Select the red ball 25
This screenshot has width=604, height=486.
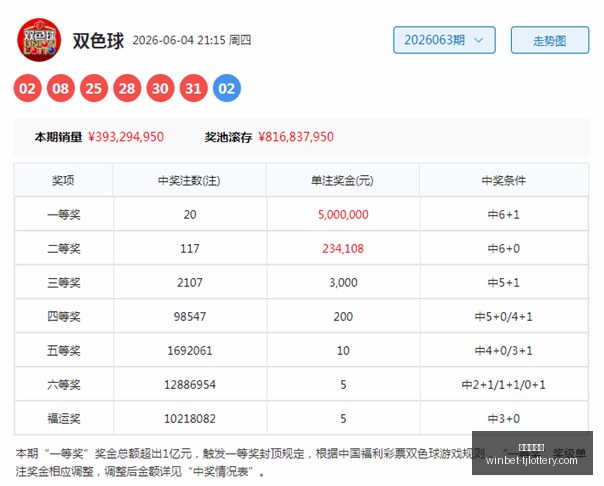94,89
